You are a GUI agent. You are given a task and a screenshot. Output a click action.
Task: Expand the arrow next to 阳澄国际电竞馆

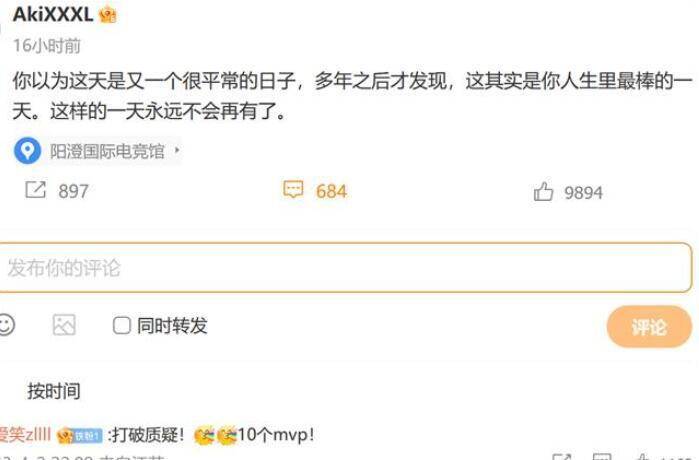tap(177, 150)
